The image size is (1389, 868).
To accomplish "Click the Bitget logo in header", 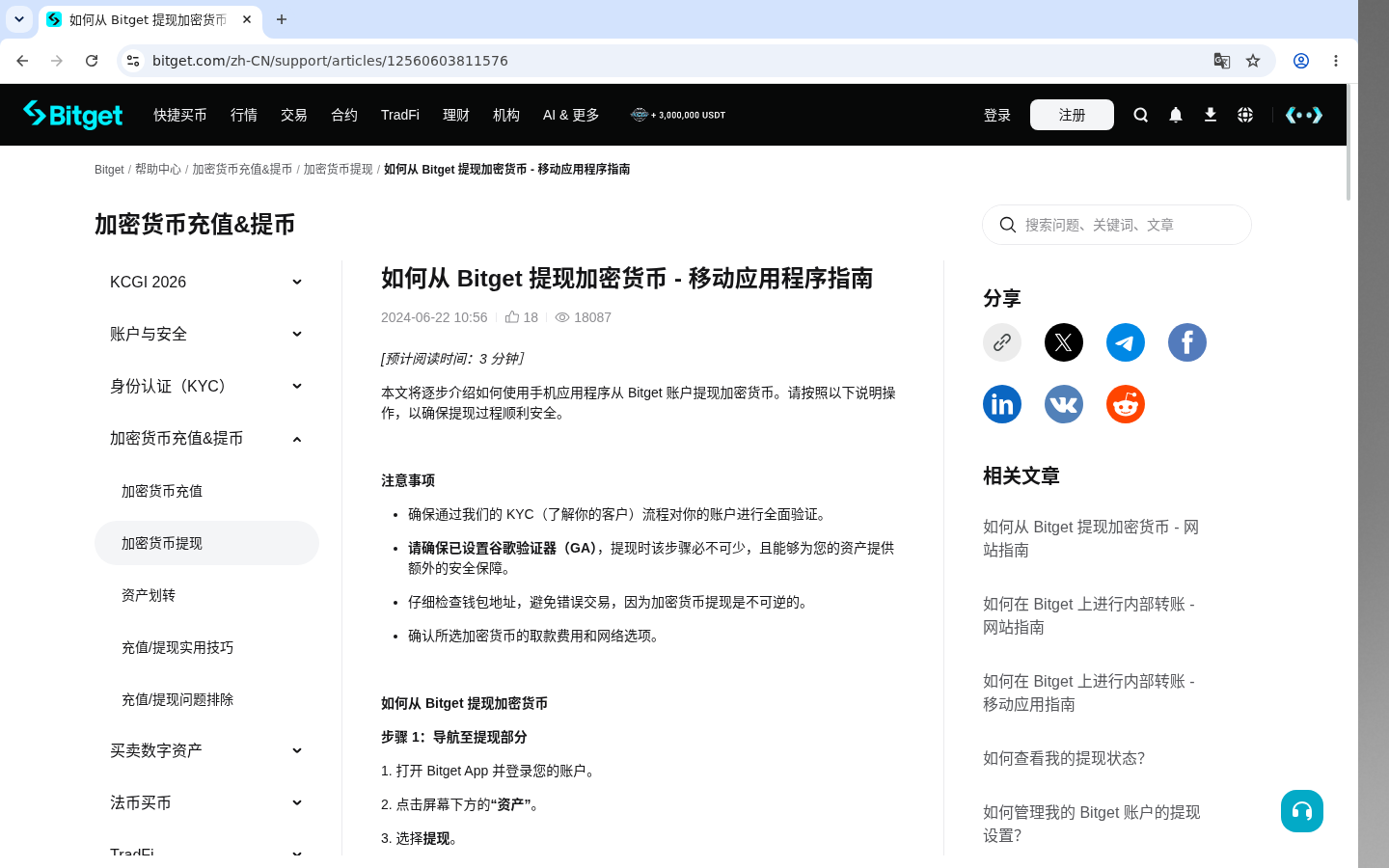I will [73, 115].
